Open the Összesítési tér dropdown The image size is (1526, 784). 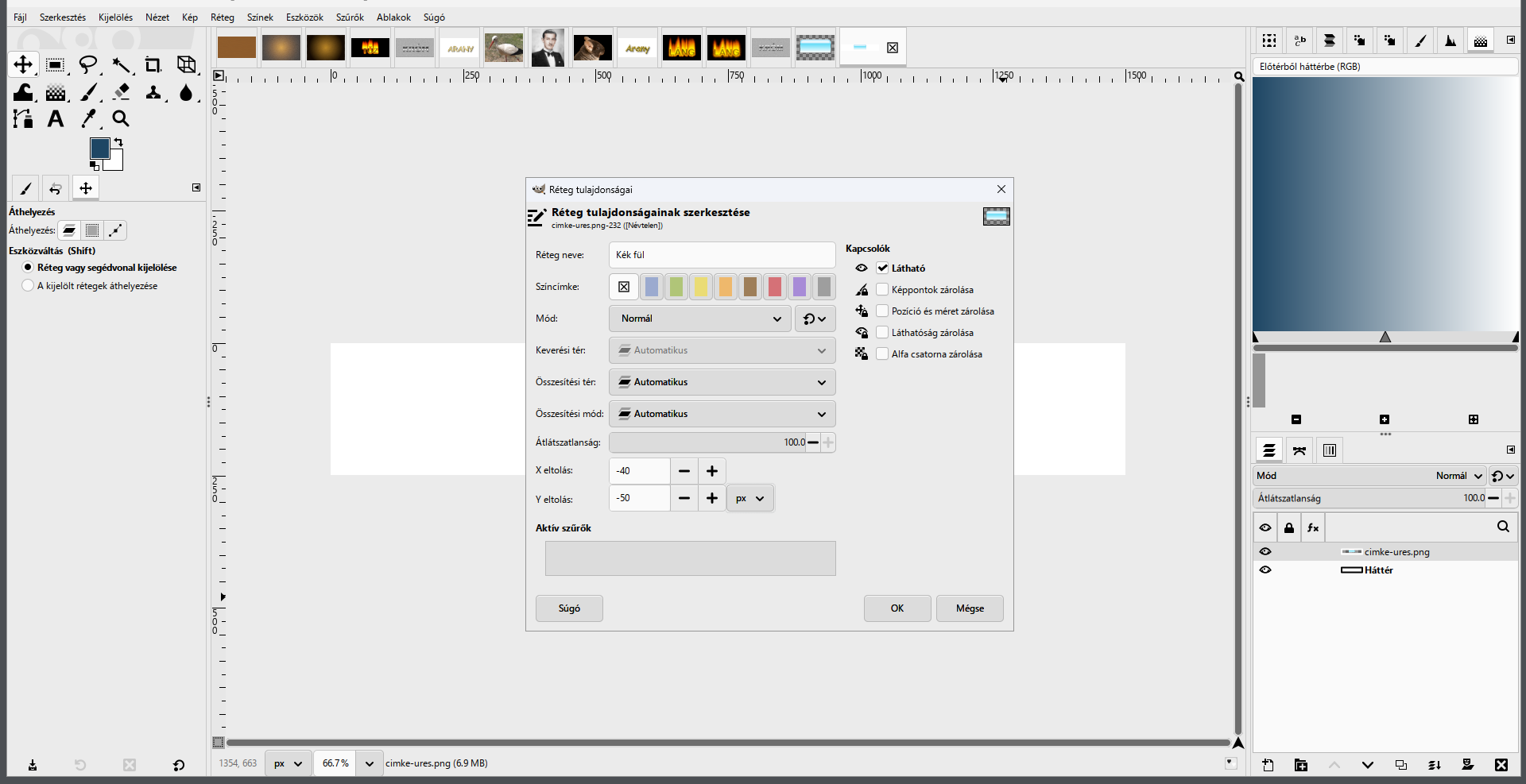click(x=722, y=382)
